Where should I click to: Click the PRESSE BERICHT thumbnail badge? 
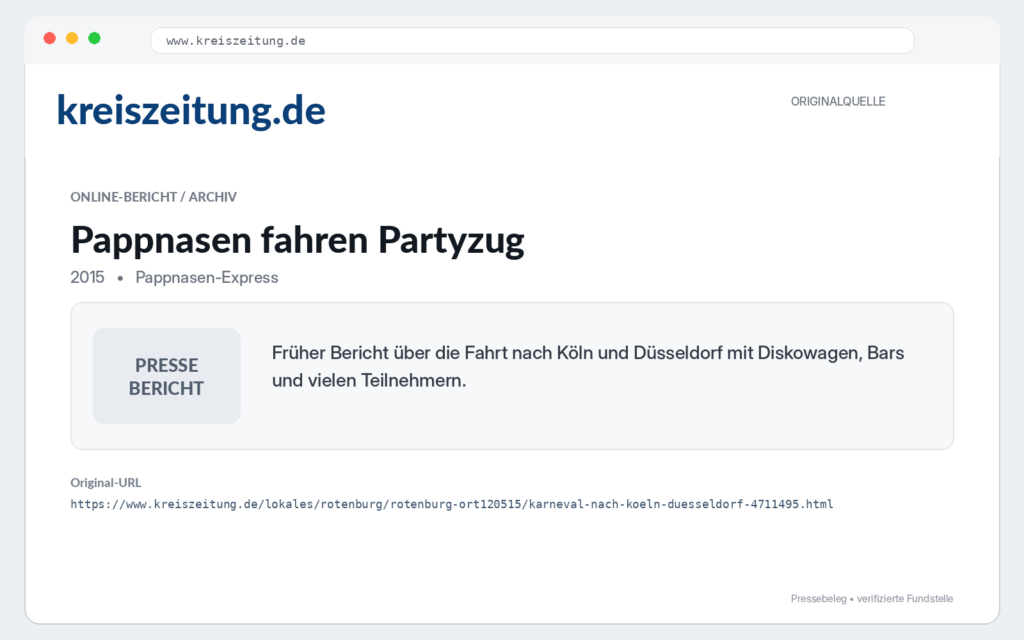pyautogui.click(x=167, y=376)
